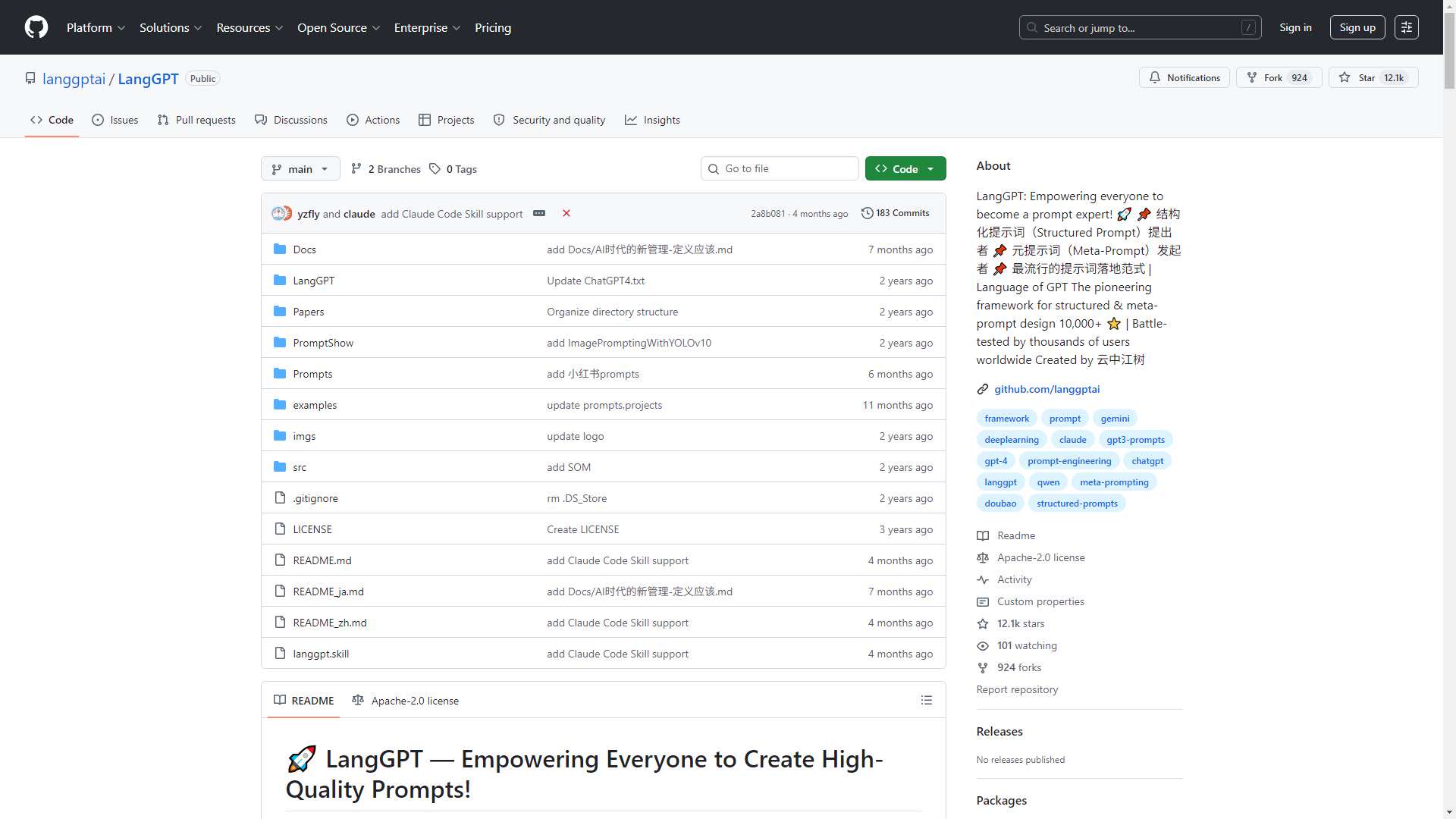The width and height of the screenshot is (1456, 819).
Task: Click the imgs folder icon
Action: coord(280,435)
